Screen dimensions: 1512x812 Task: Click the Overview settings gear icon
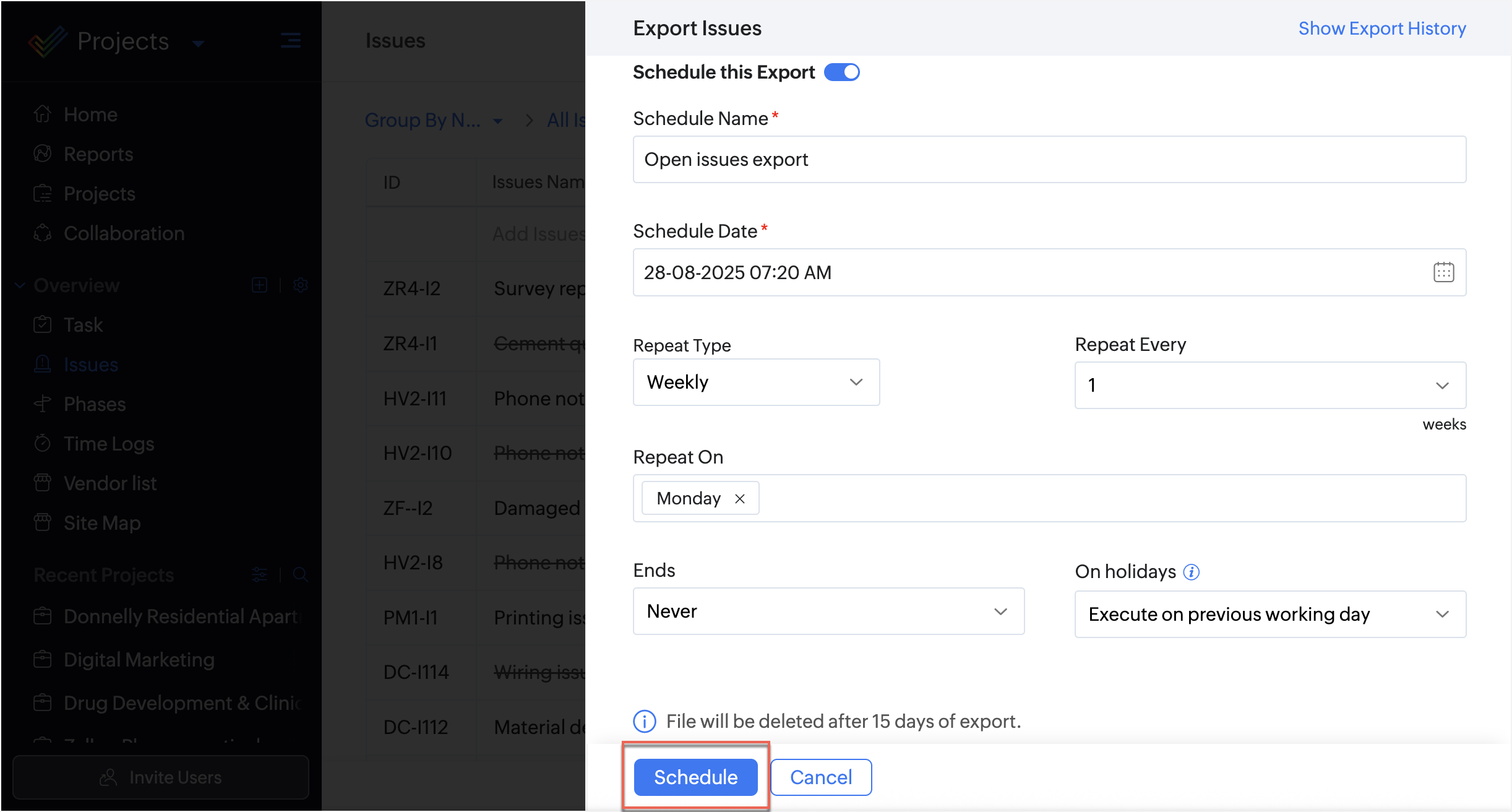pos(301,285)
